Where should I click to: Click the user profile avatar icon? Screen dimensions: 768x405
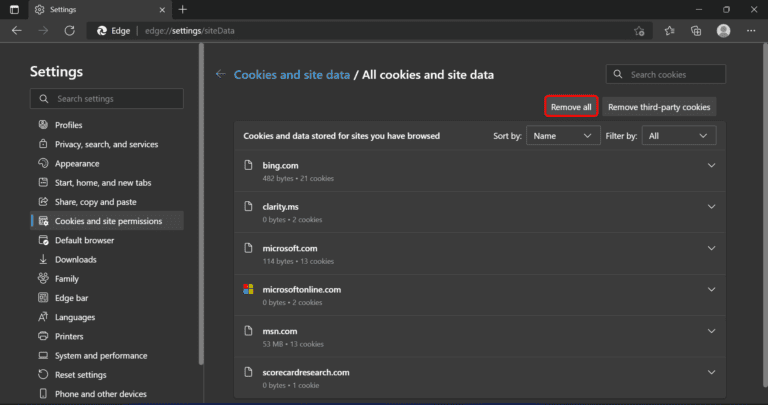click(x=723, y=31)
